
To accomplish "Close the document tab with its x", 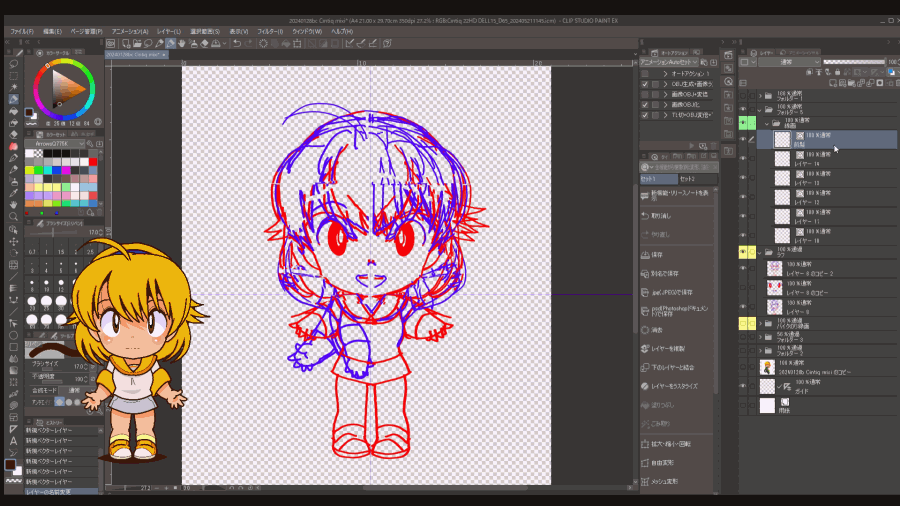I will 164,55.
